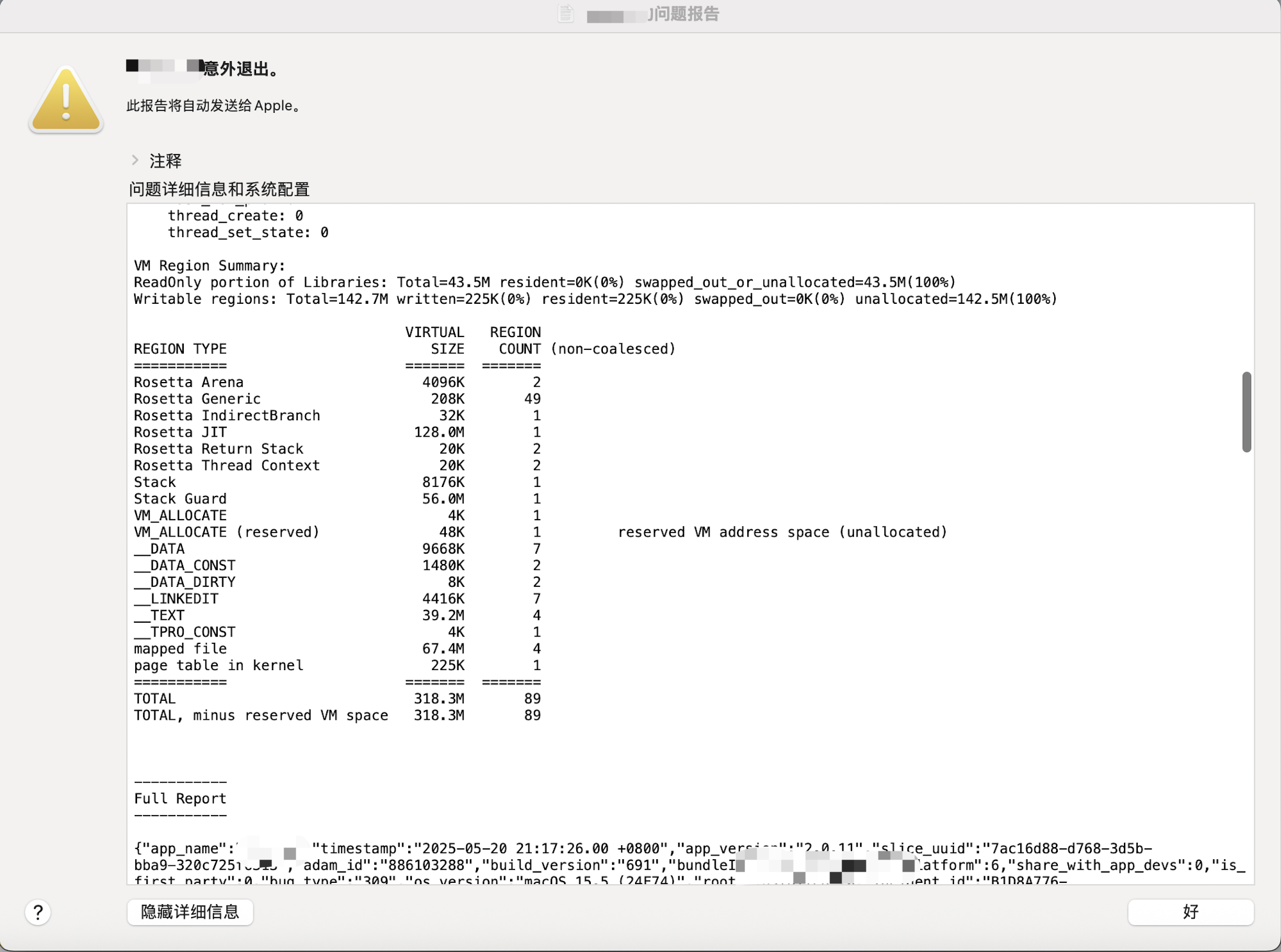Click the 'VIRTUAL' column header
This screenshot has height=952, width=1281.
(435, 332)
